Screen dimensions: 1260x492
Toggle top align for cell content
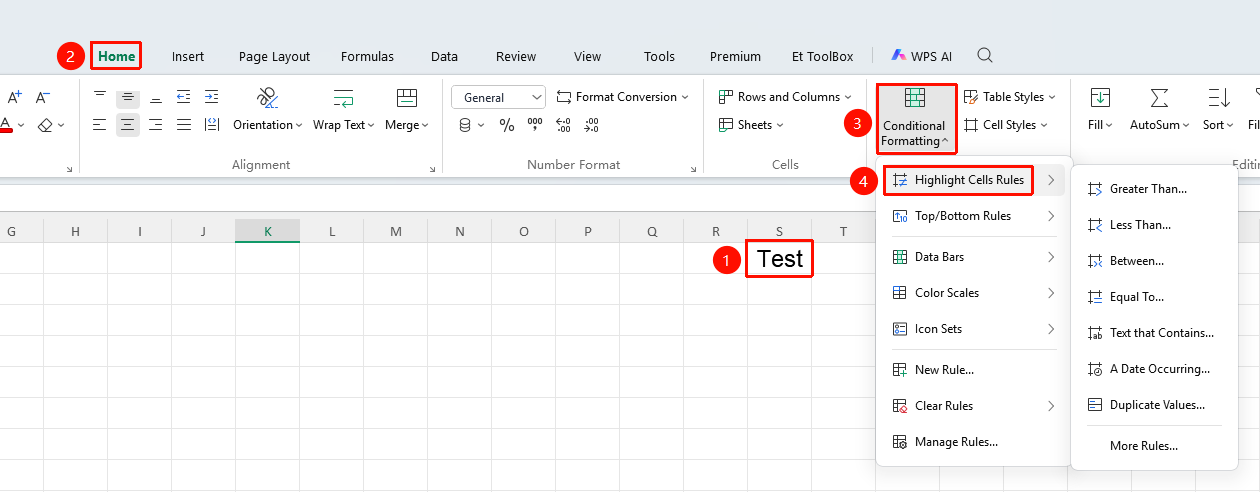pyautogui.click(x=100, y=97)
